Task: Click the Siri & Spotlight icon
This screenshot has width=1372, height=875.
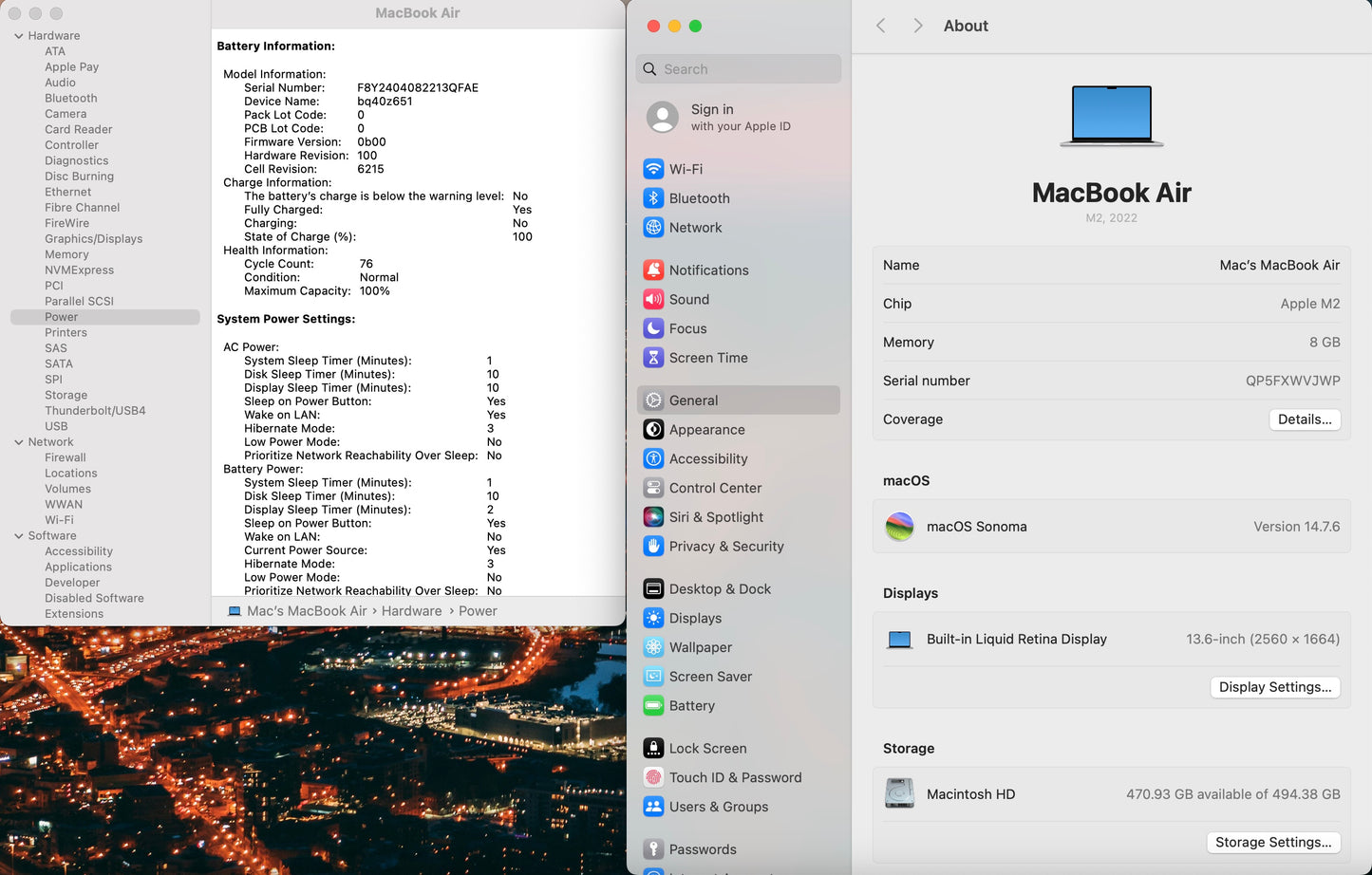Action: pyautogui.click(x=653, y=517)
